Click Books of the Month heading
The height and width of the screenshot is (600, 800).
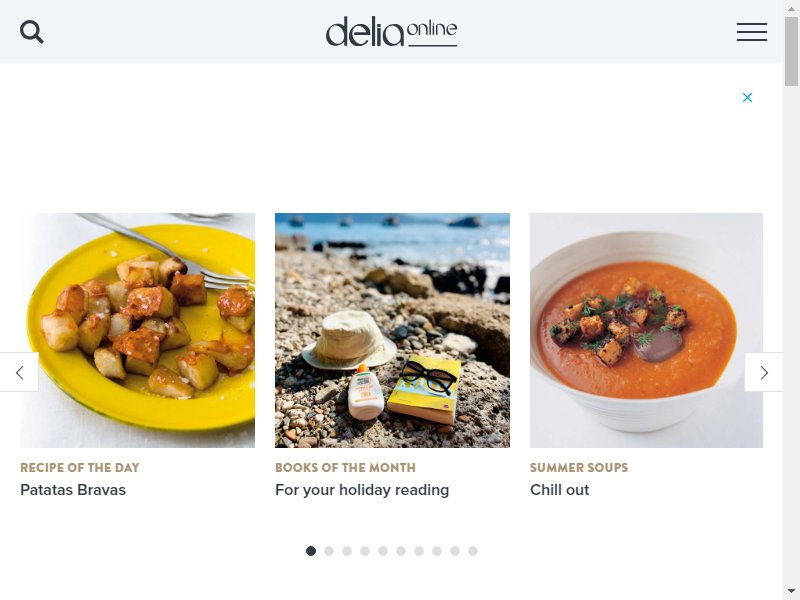click(x=345, y=467)
